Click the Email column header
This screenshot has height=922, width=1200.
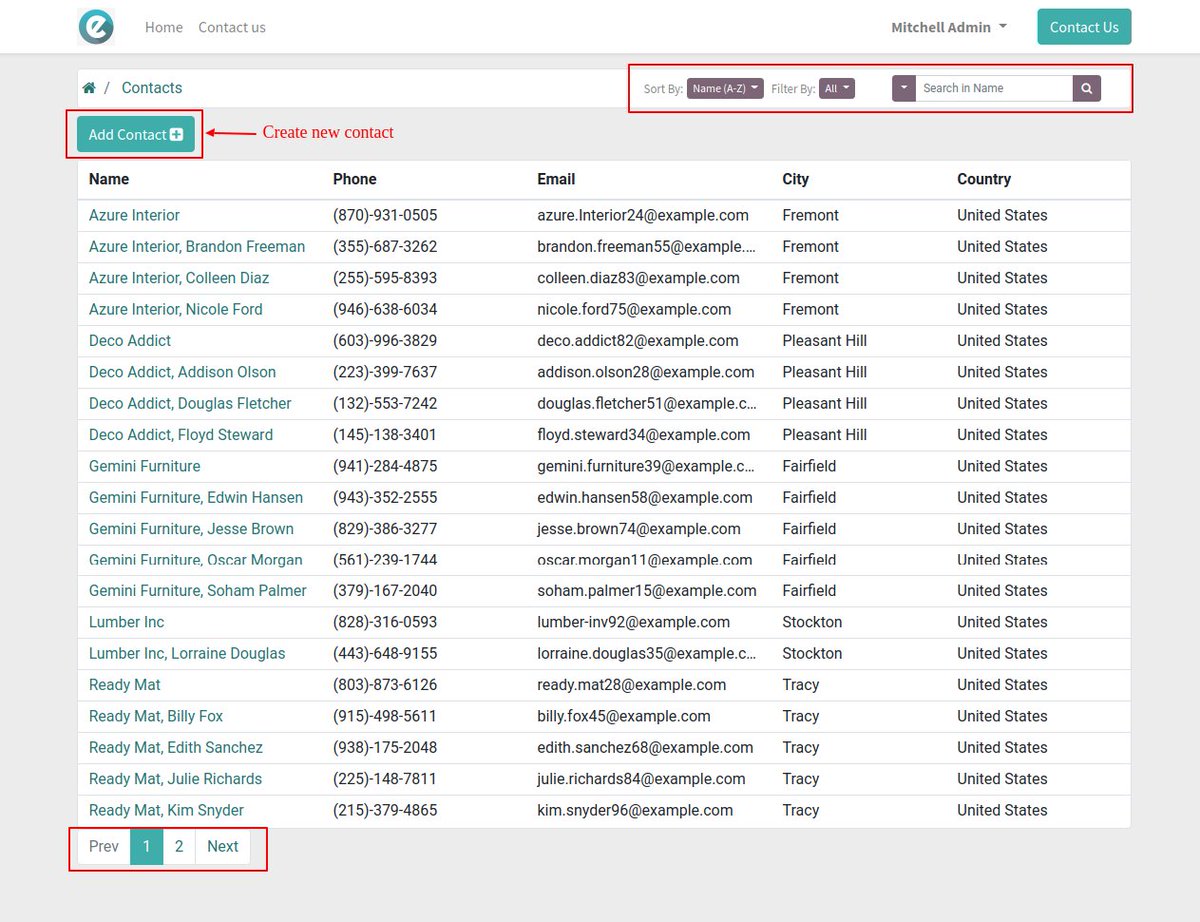coord(556,179)
